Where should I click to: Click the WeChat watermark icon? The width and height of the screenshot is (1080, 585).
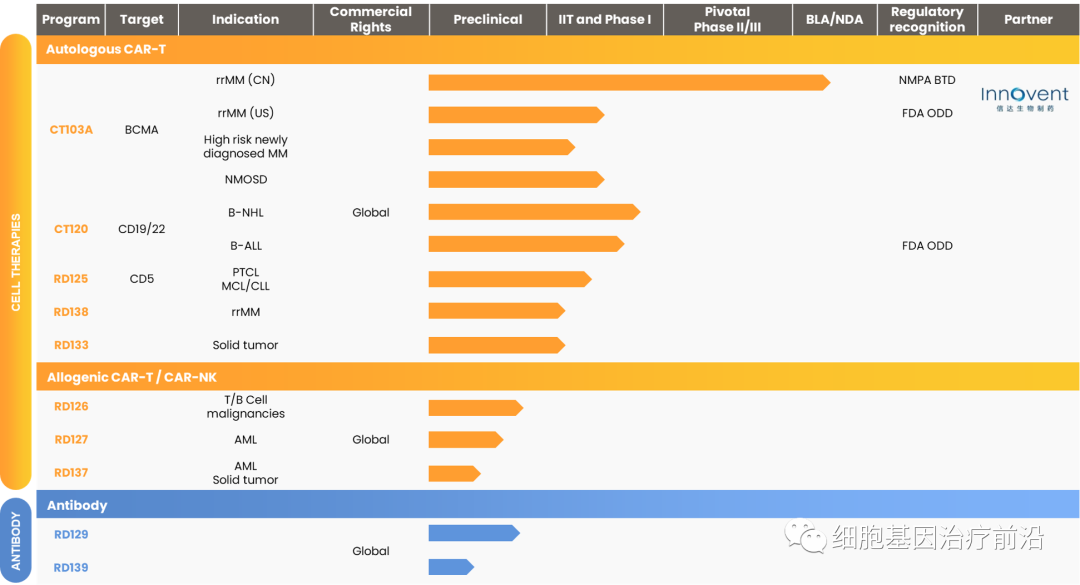click(x=805, y=538)
